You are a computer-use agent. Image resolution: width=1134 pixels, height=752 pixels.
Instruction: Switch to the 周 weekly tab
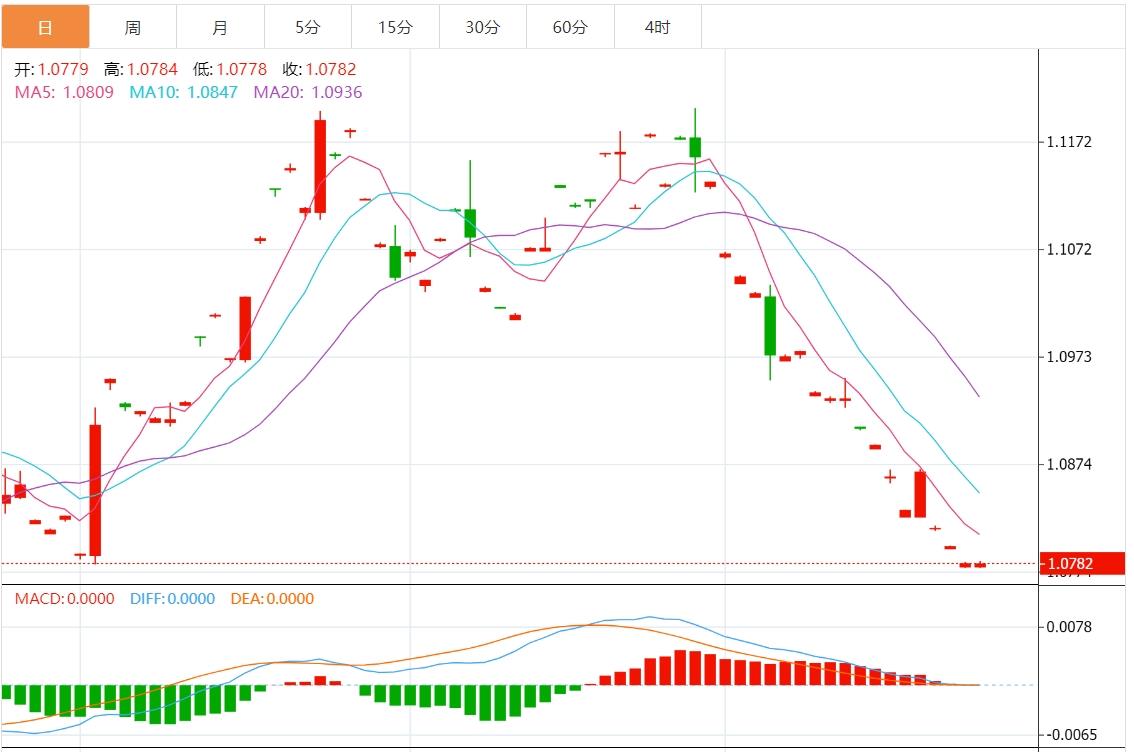coord(133,27)
